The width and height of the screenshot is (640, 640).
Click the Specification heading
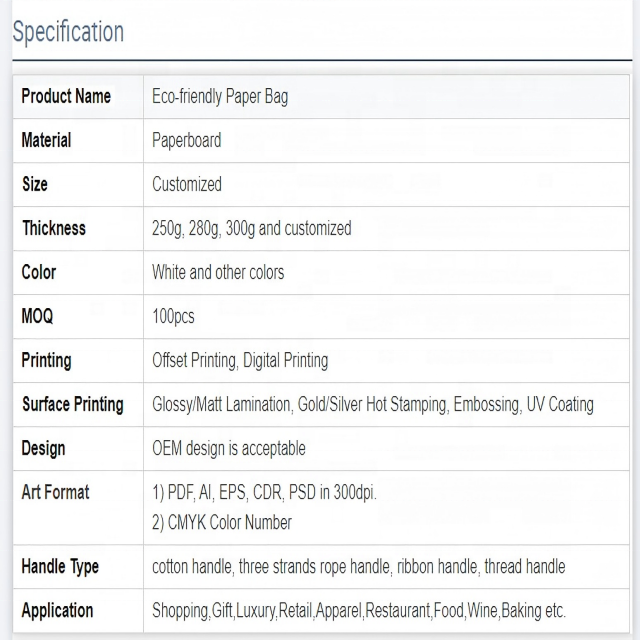(x=68, y=33)
